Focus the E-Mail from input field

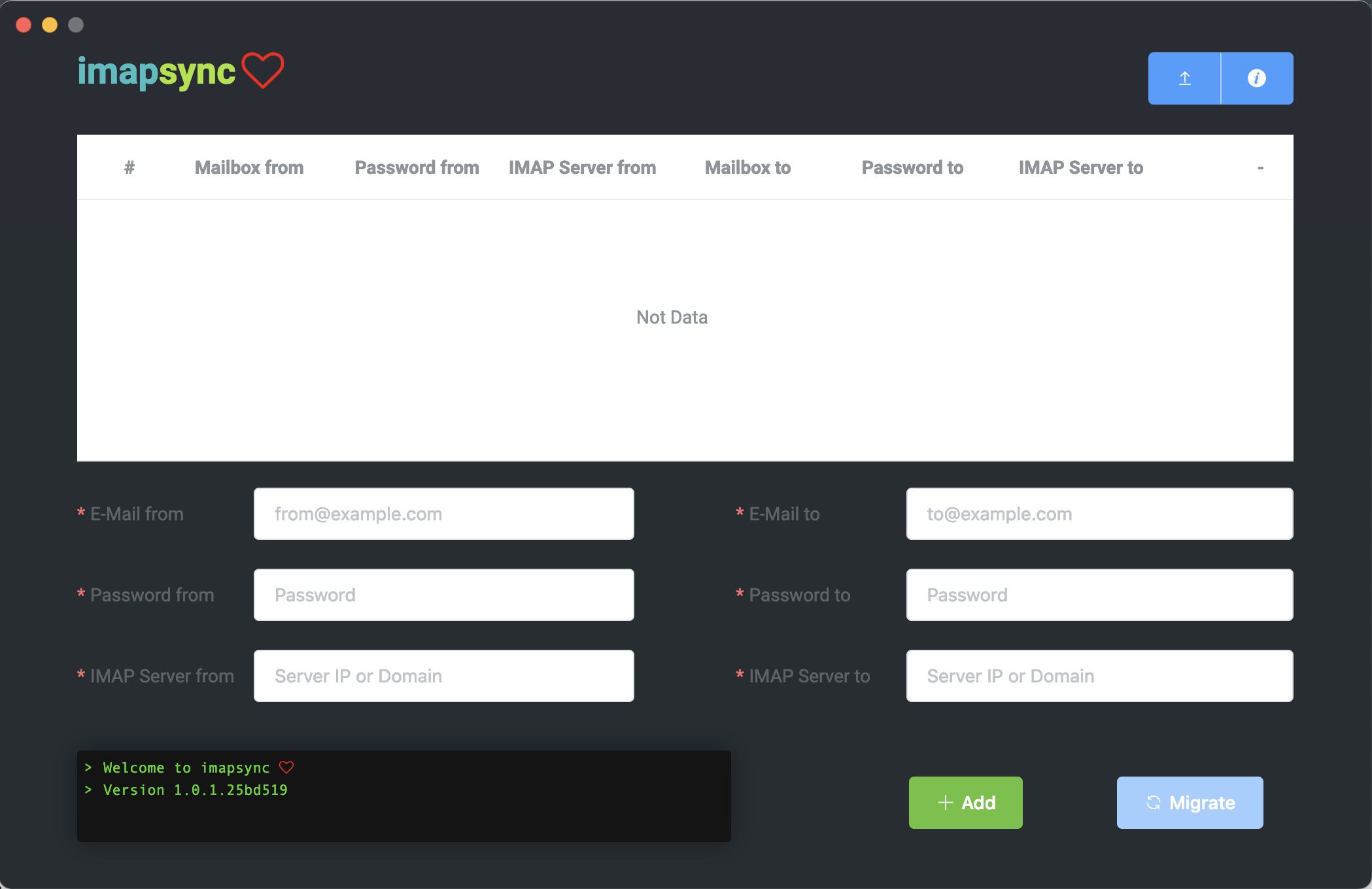[444, 514]
